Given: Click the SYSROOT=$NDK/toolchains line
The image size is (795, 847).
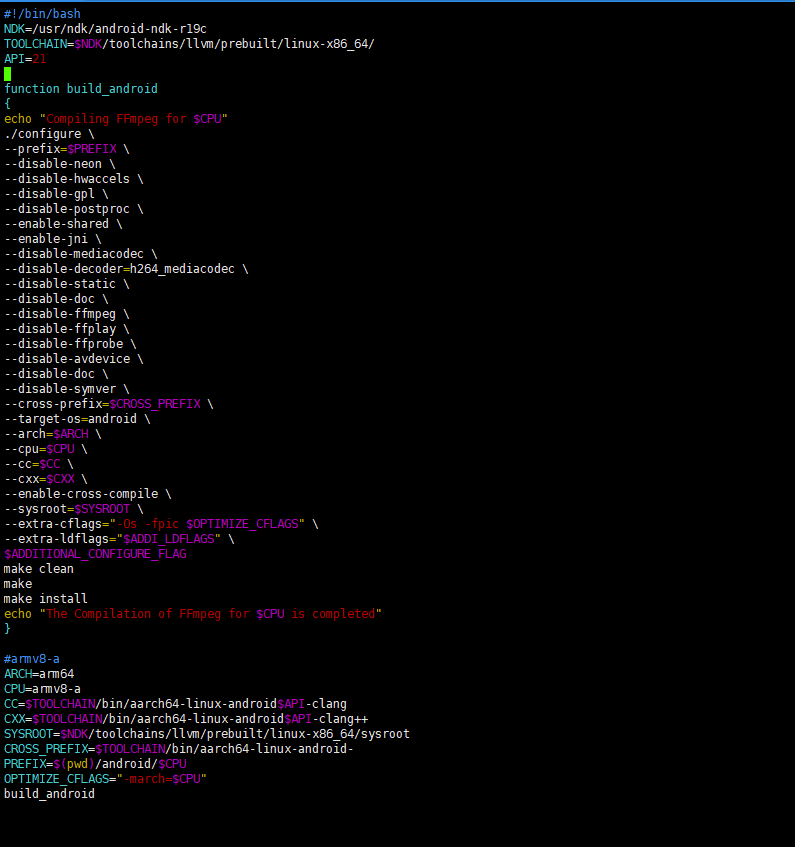Looking at the screenshot, I should click(207, 734).
